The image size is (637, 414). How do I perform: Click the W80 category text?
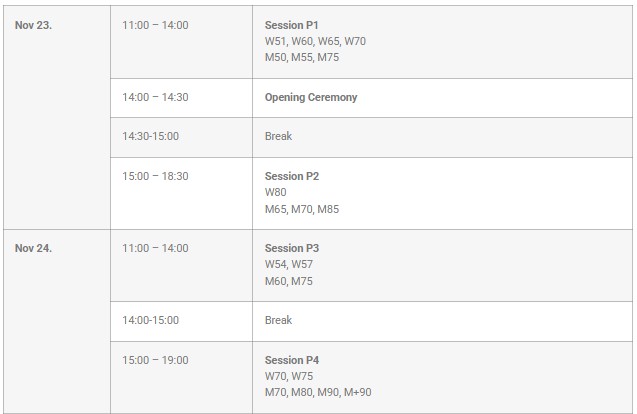coord(275,193)
